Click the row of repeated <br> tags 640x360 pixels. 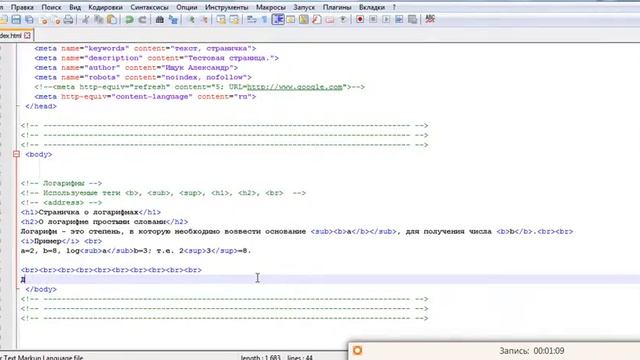pos(111,270)
